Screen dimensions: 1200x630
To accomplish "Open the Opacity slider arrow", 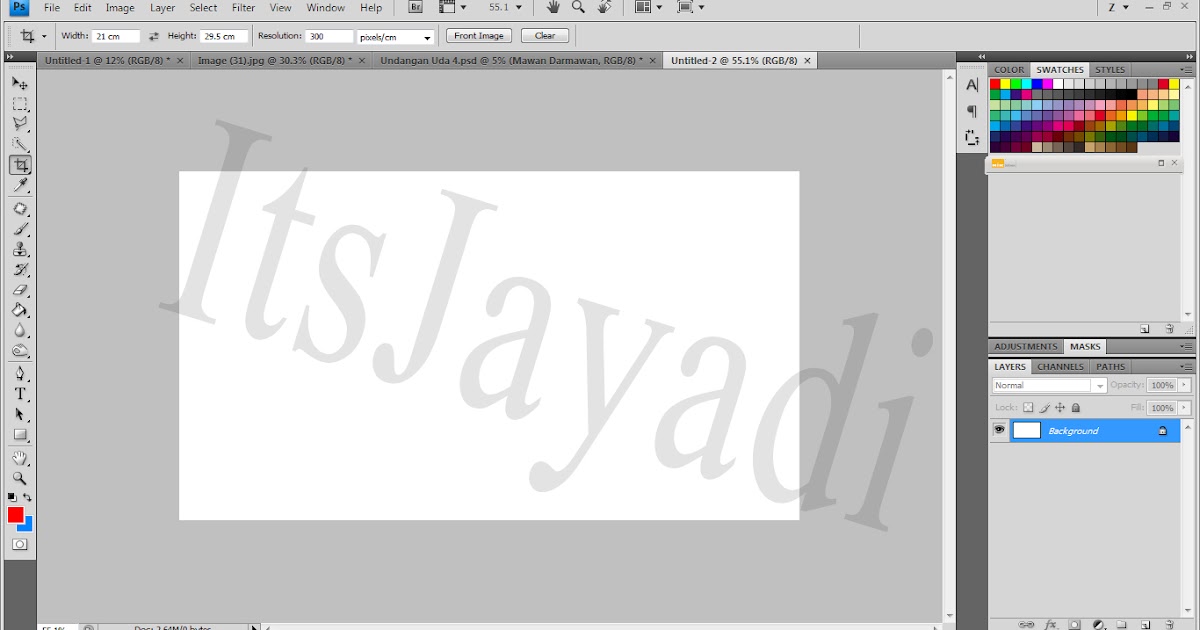I will pos(1185,385).
